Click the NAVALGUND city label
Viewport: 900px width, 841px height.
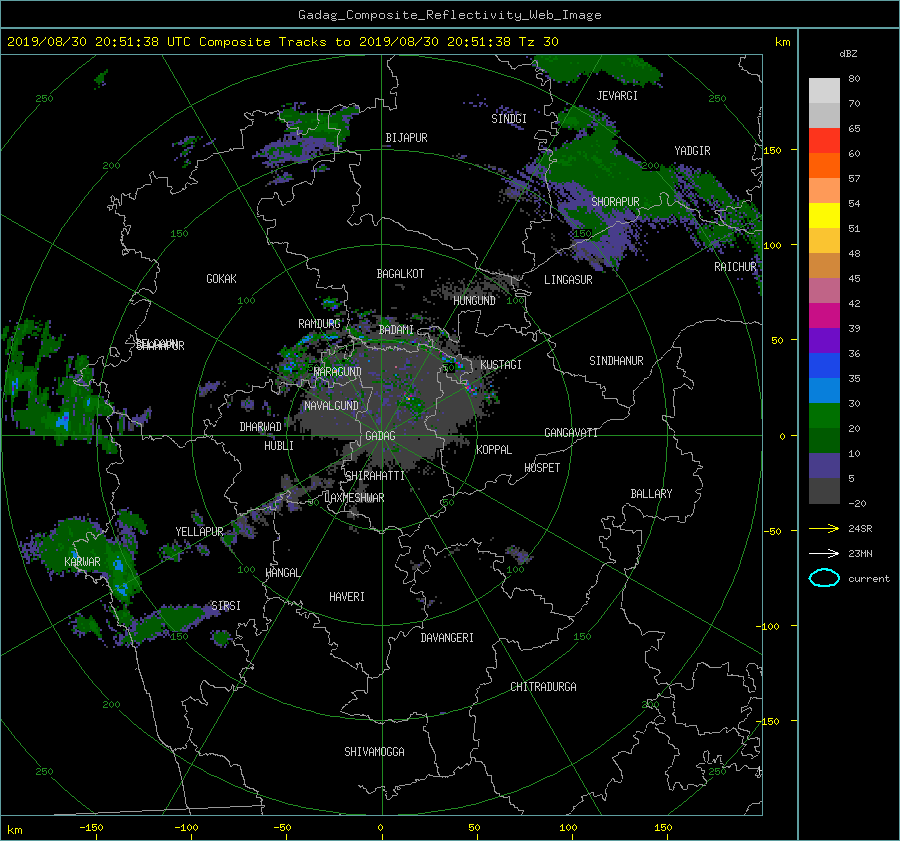coord(331,405)
